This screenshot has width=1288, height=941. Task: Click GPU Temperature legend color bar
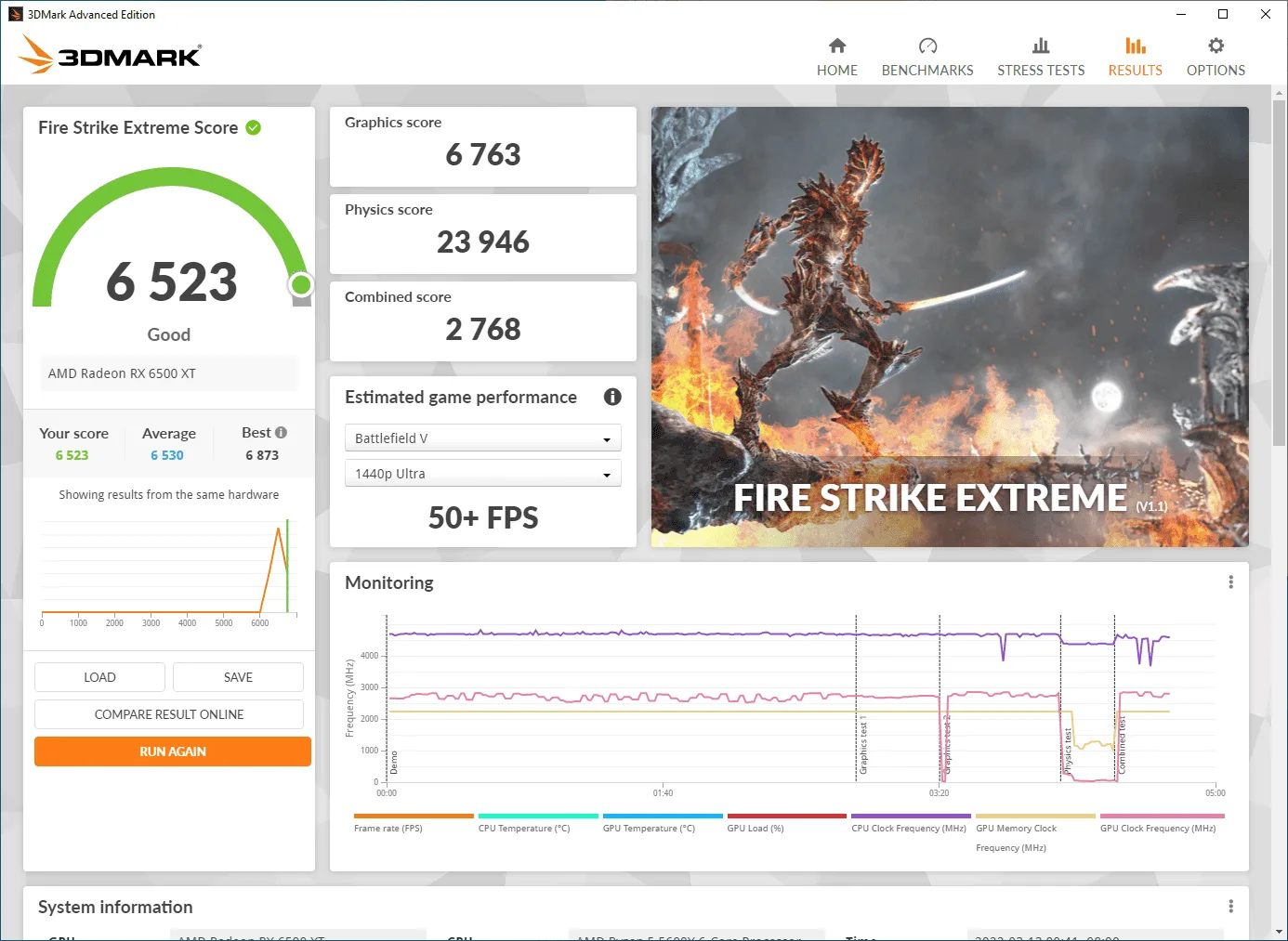point(663,817)
